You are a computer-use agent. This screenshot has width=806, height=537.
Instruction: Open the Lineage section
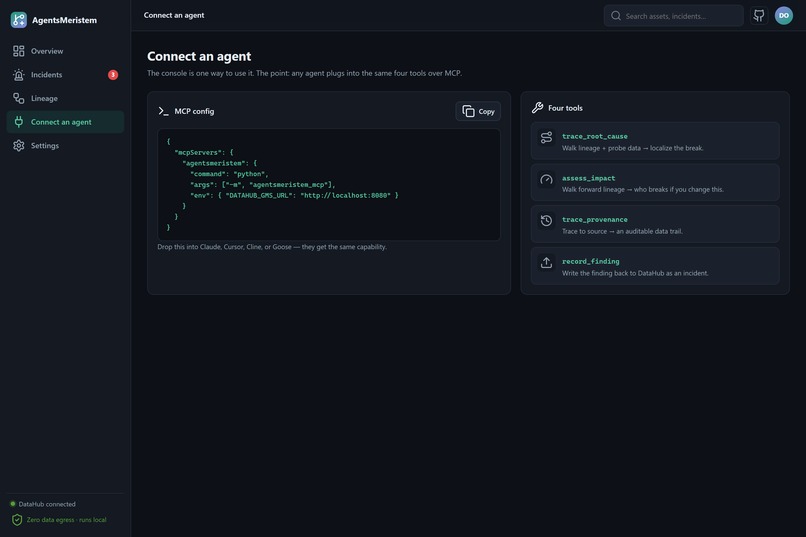(65, 98)
